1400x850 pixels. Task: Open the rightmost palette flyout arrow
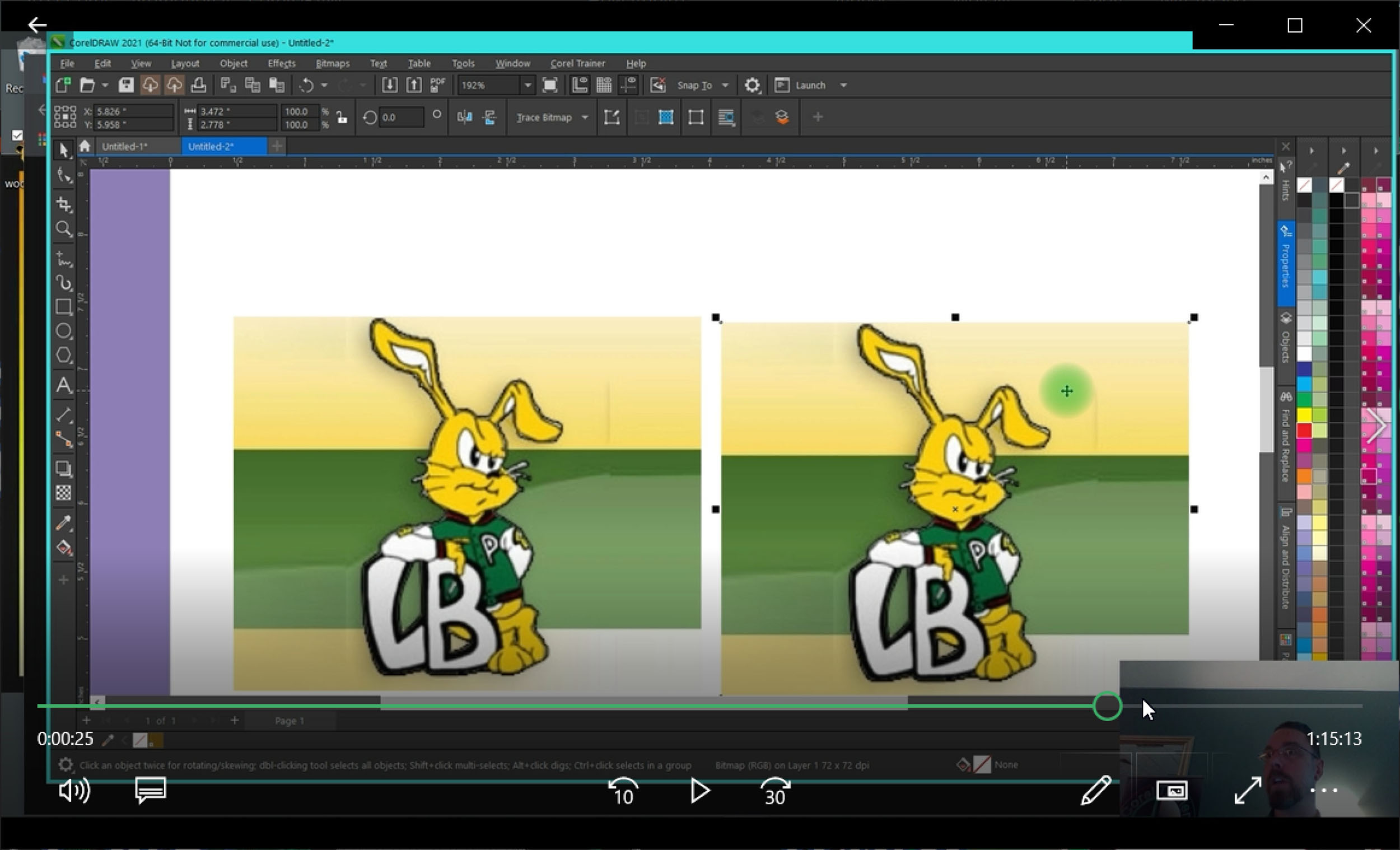coord(1376,151)
